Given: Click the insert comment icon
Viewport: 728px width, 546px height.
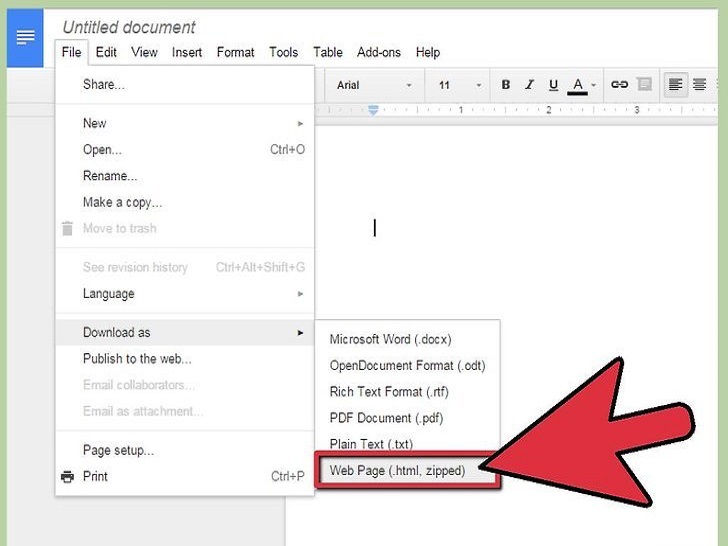Looking at the screenshot, I should click(x=644, y=85).
